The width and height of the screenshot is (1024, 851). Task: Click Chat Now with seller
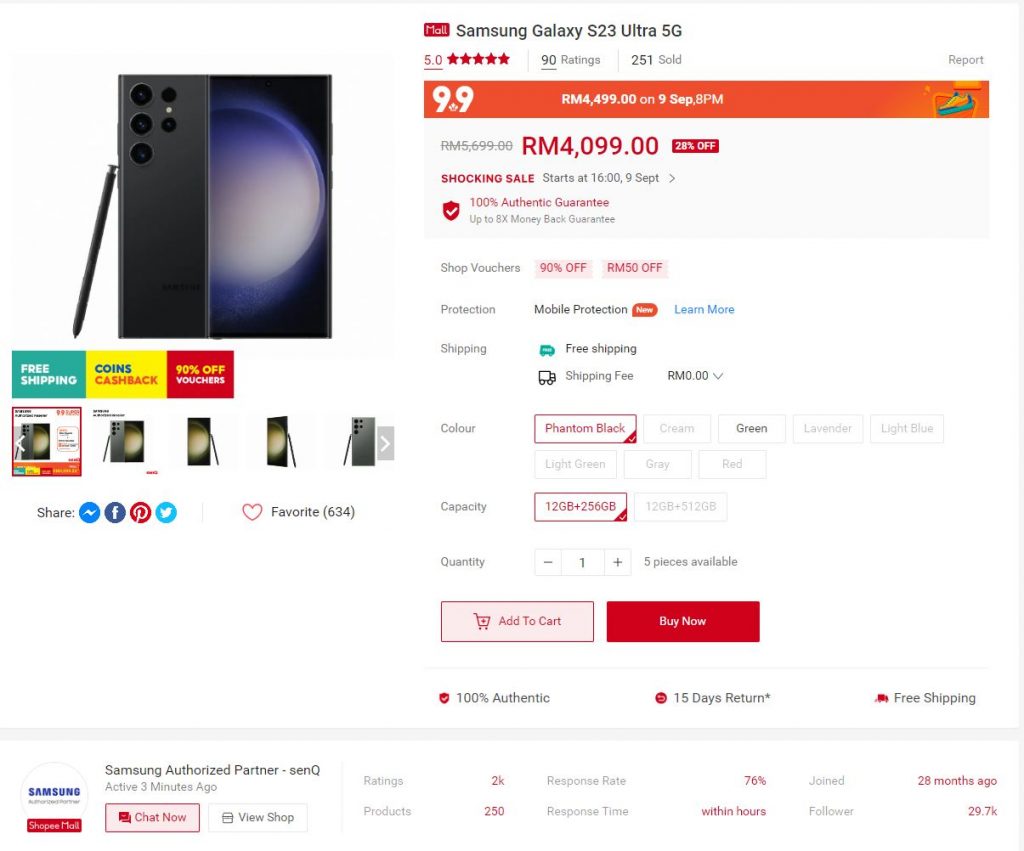(152, 817)
